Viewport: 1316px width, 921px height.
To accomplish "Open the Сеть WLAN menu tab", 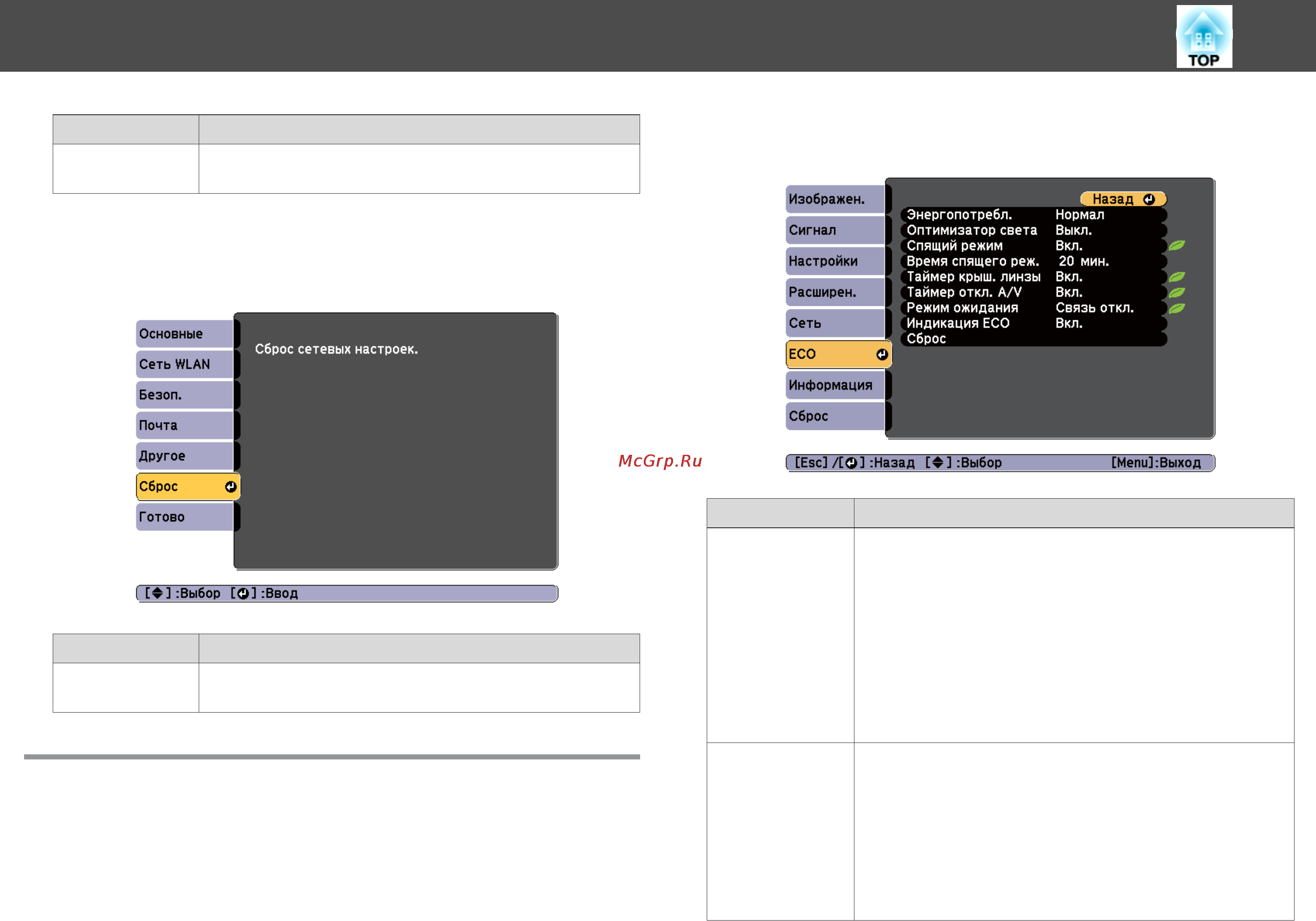I will (185, 364).
